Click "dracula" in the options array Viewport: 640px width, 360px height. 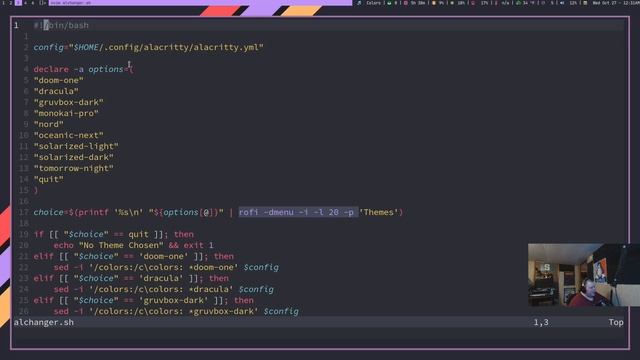pyautogui.click(x=56, y=91)
